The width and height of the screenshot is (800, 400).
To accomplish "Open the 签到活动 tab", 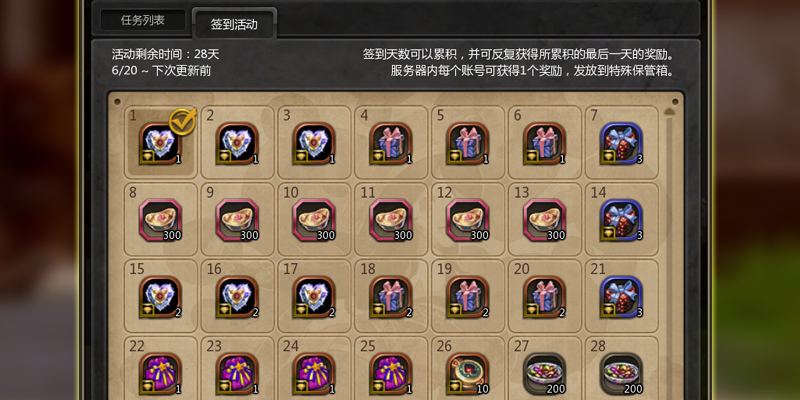I will click(x=234, y=24).
